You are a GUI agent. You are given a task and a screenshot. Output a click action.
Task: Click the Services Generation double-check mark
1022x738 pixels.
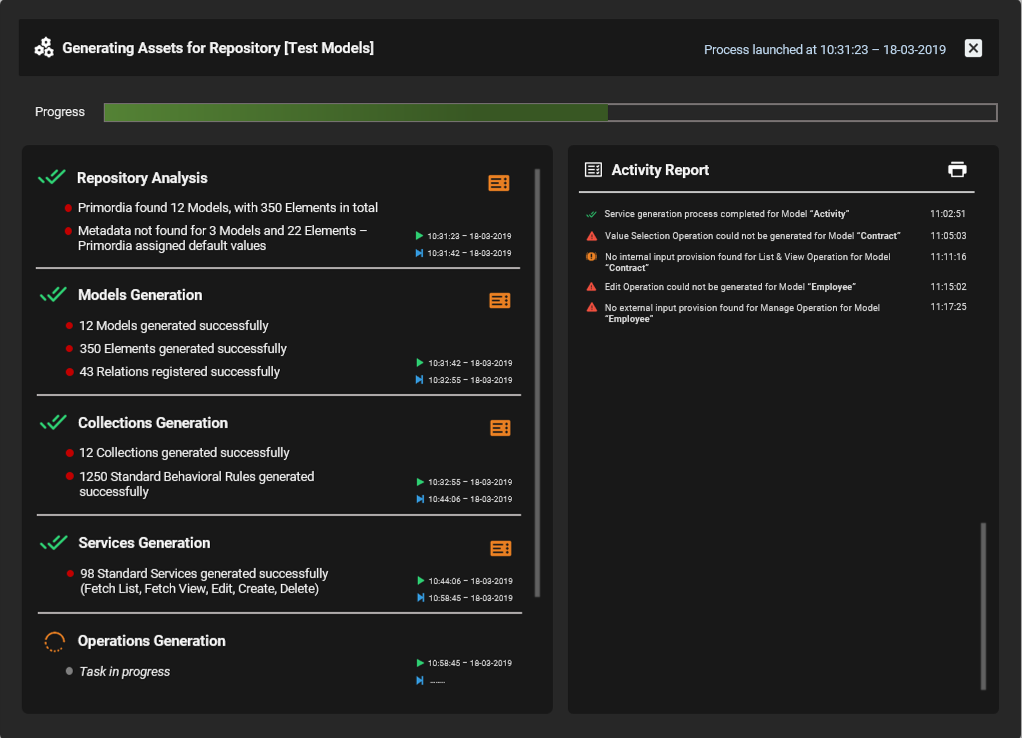[x=53, y=543]
